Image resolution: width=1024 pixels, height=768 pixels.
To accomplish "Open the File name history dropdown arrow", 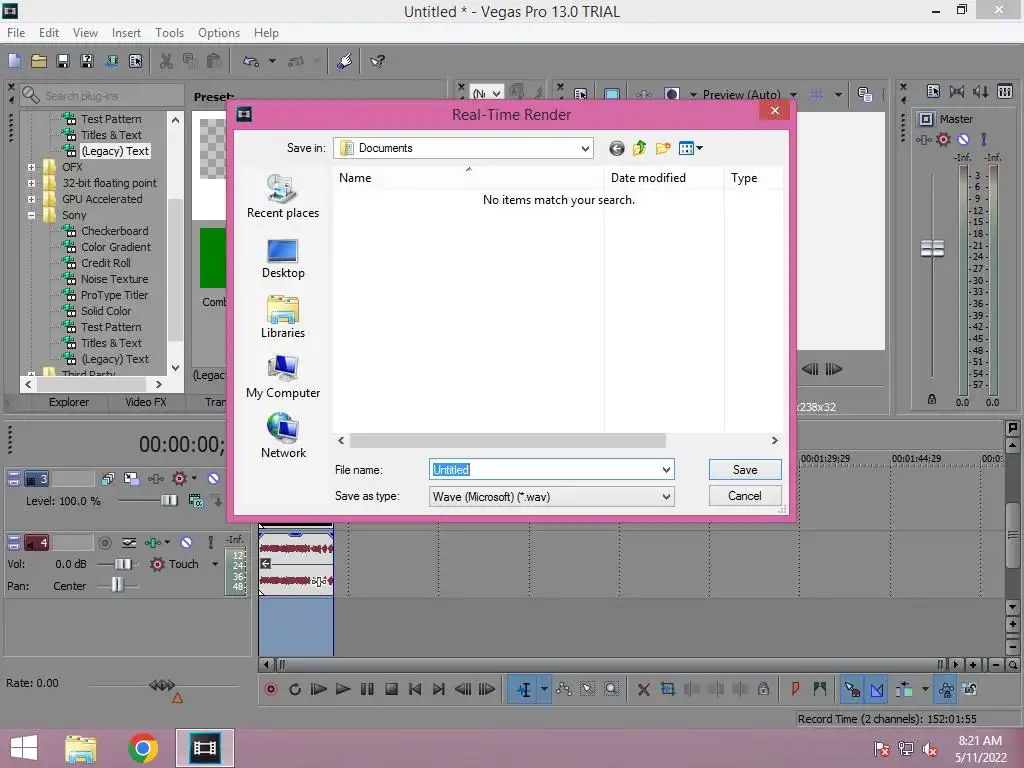I will coord(666,470).
